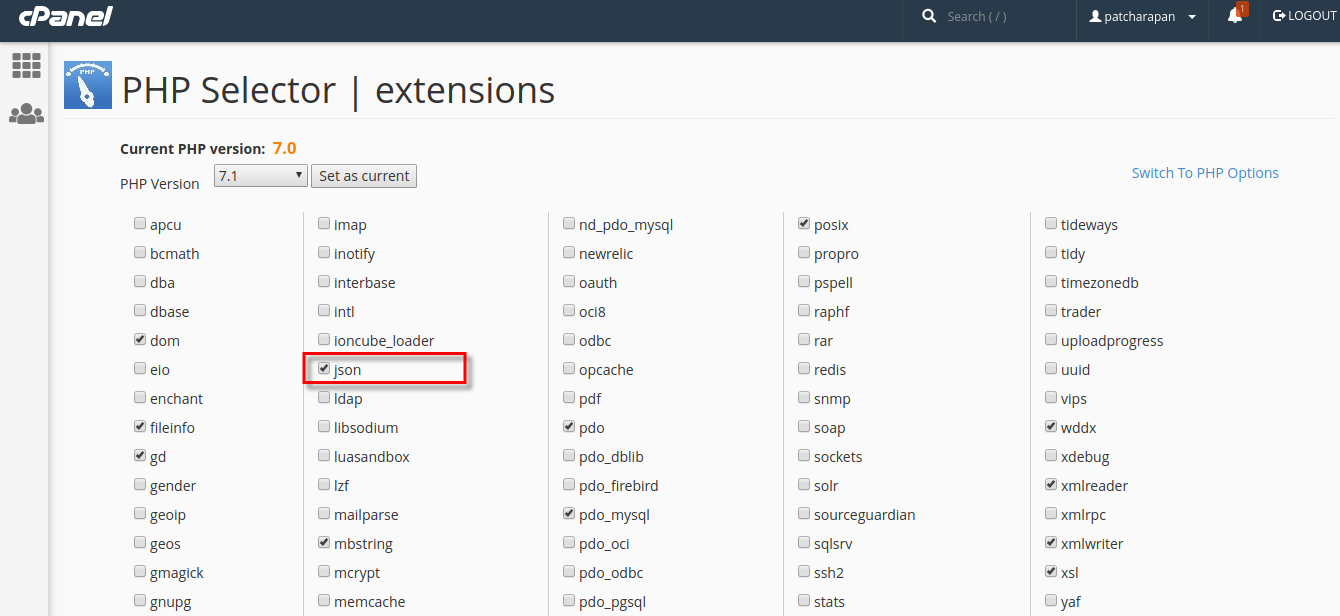Open the PHP Version dropdown

point(260,176)
